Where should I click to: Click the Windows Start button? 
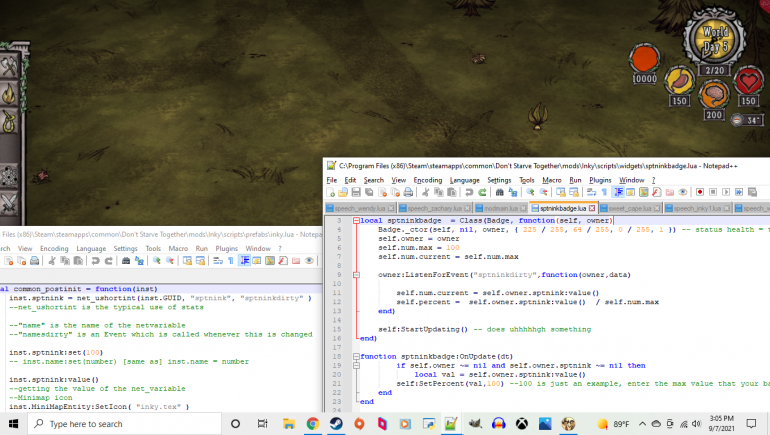point(13,424)
